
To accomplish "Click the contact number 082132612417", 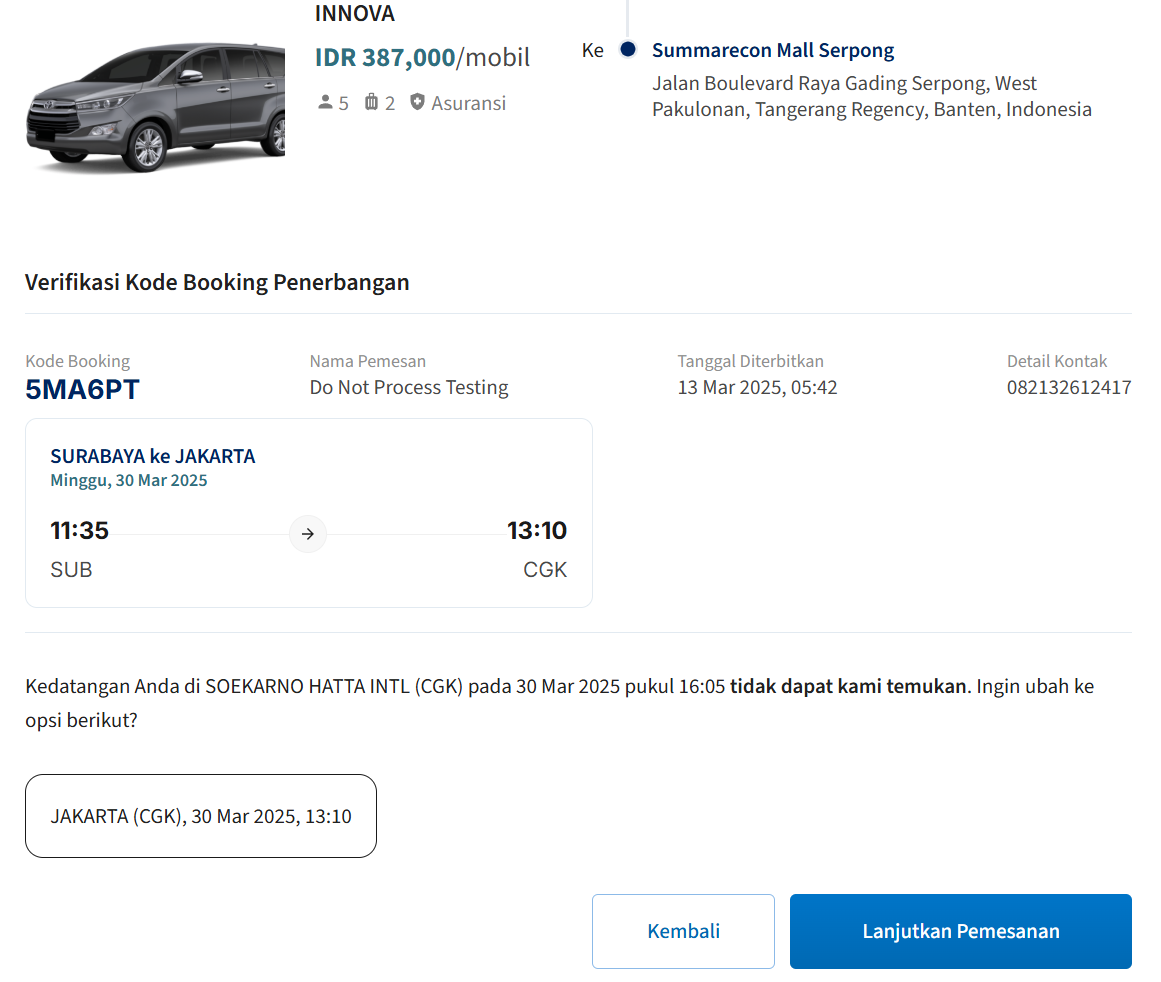I will pyautogui.click(x=1069, y=387).
